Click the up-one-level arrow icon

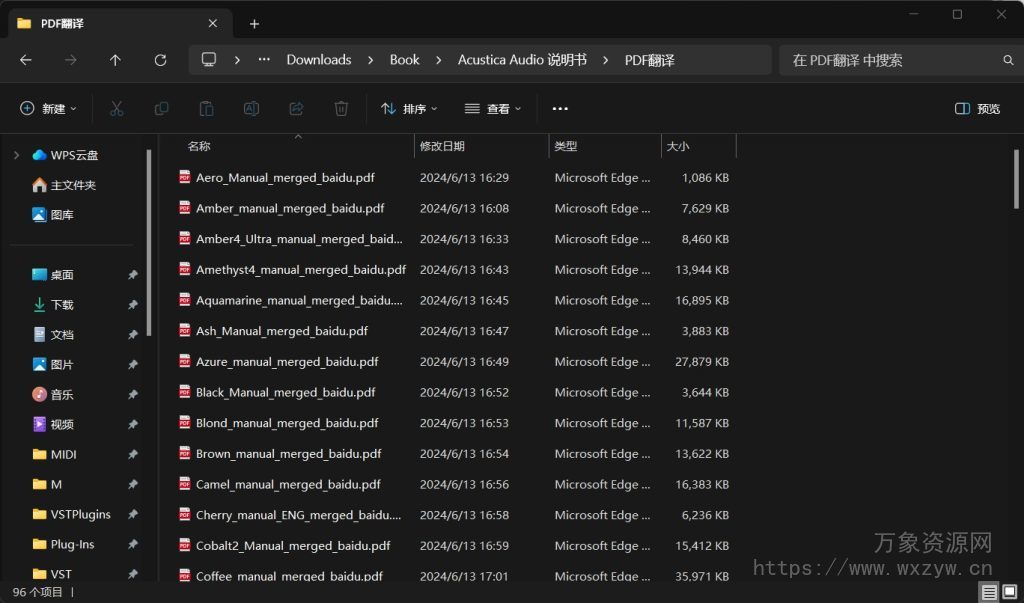115,60
